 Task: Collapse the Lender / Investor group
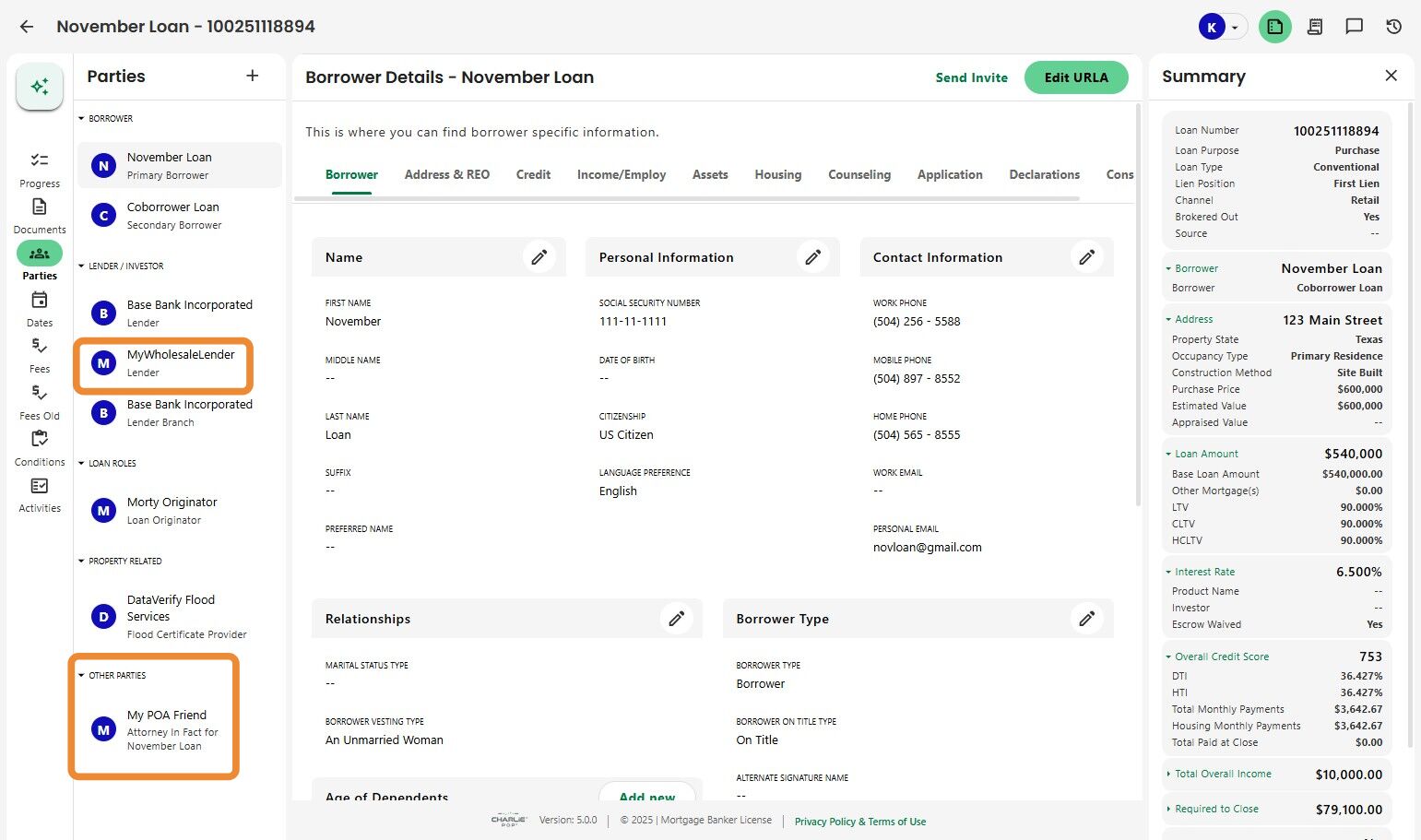pyautogui.click(x=82, y=266)
